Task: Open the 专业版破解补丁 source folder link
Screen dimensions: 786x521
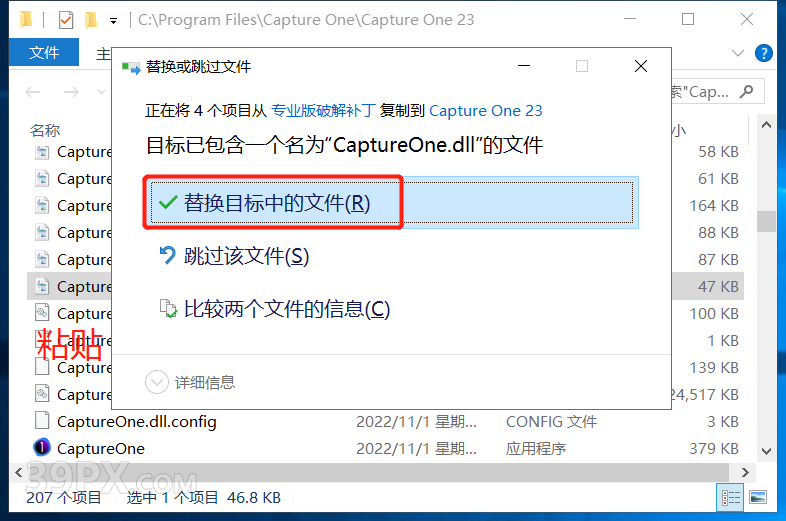Action: click(323, 110)
